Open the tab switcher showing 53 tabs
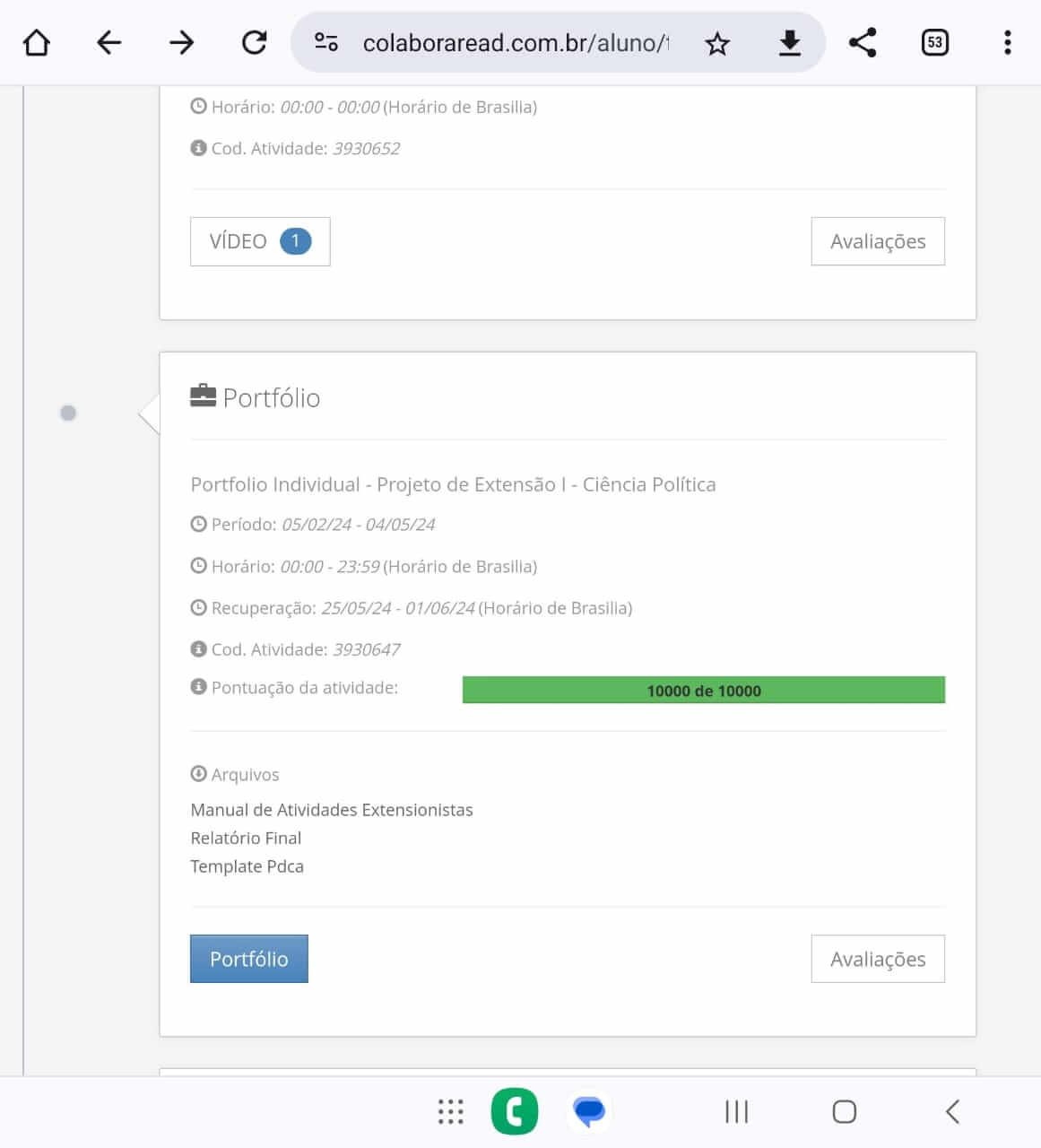The width and height of the screenshot is (1041, 1148). [934, 42]
